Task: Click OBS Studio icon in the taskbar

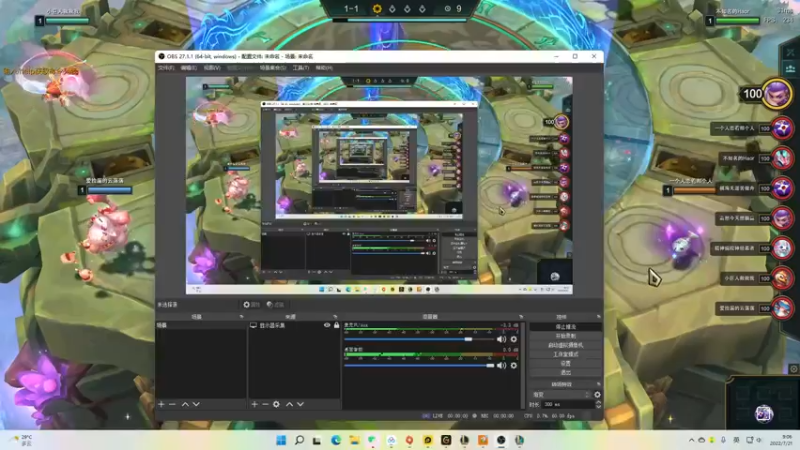Action: [x=501, y=440]
